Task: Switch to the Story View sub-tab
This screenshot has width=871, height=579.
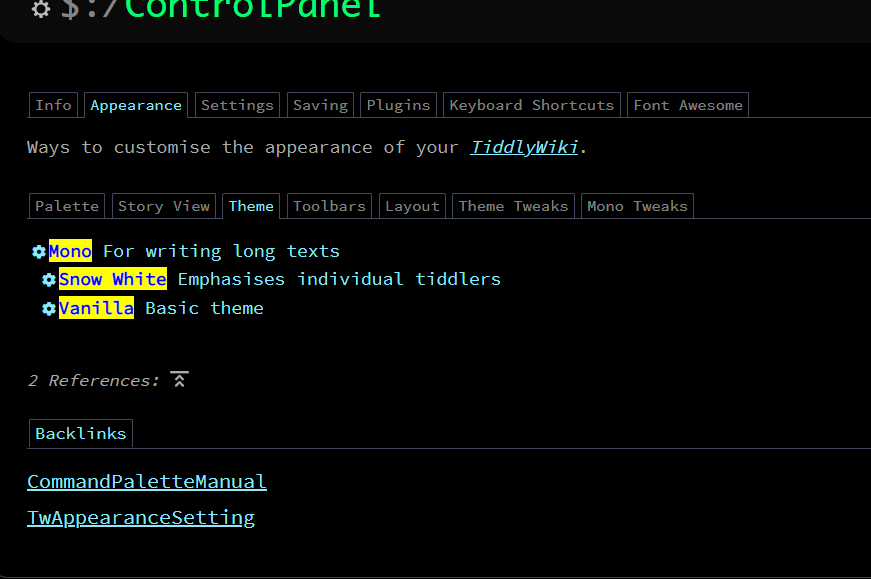Action: pos(164,206)
